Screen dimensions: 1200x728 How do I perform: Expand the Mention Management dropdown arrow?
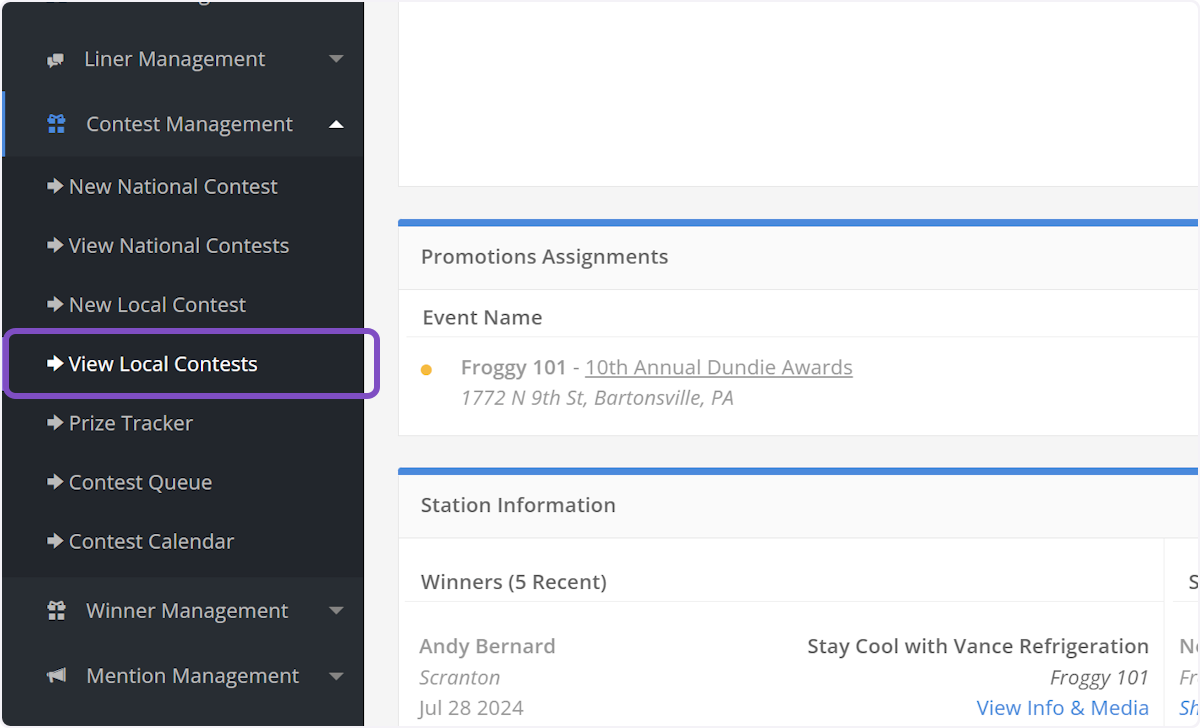pyautogui.click(x=336, y=676)
